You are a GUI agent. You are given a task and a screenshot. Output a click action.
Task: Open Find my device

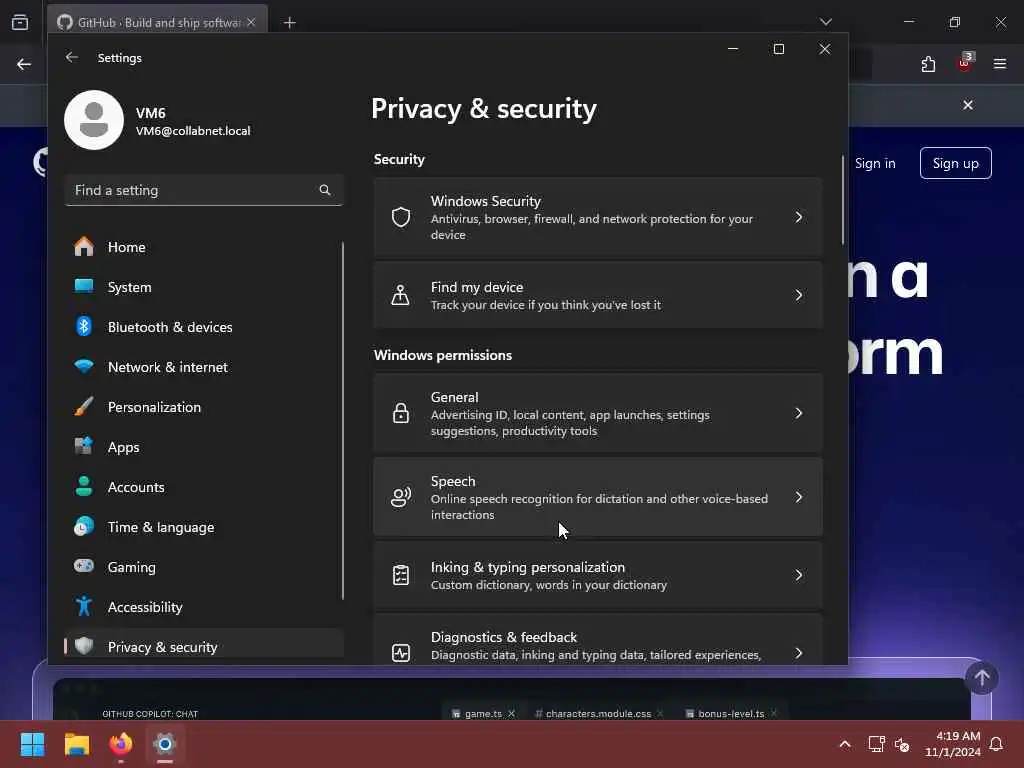598,295
